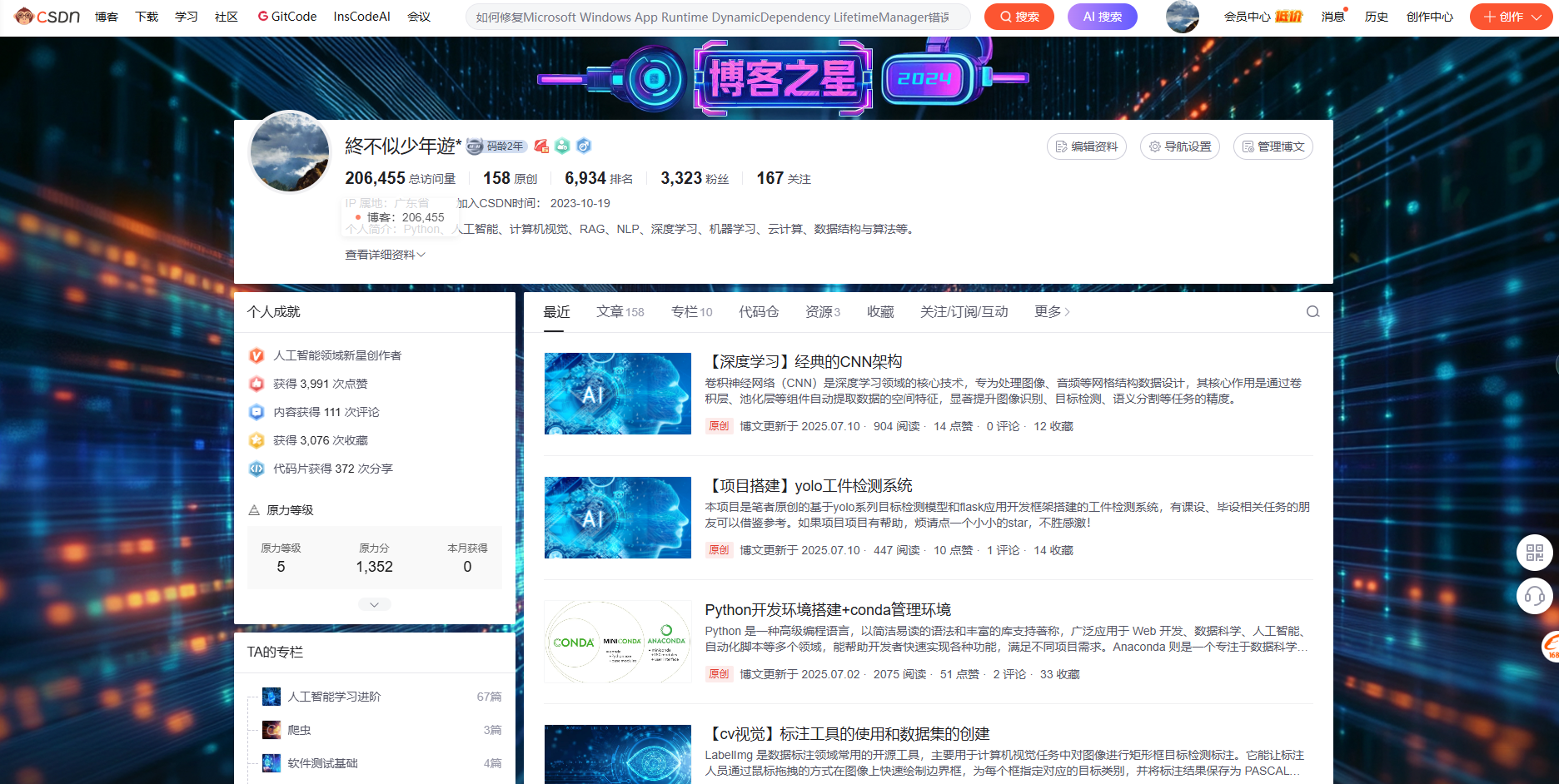Image resolution: width=1559 pixels, height=784 pixels.
Task: Click the large profile avatar photo
Action: 290,151
